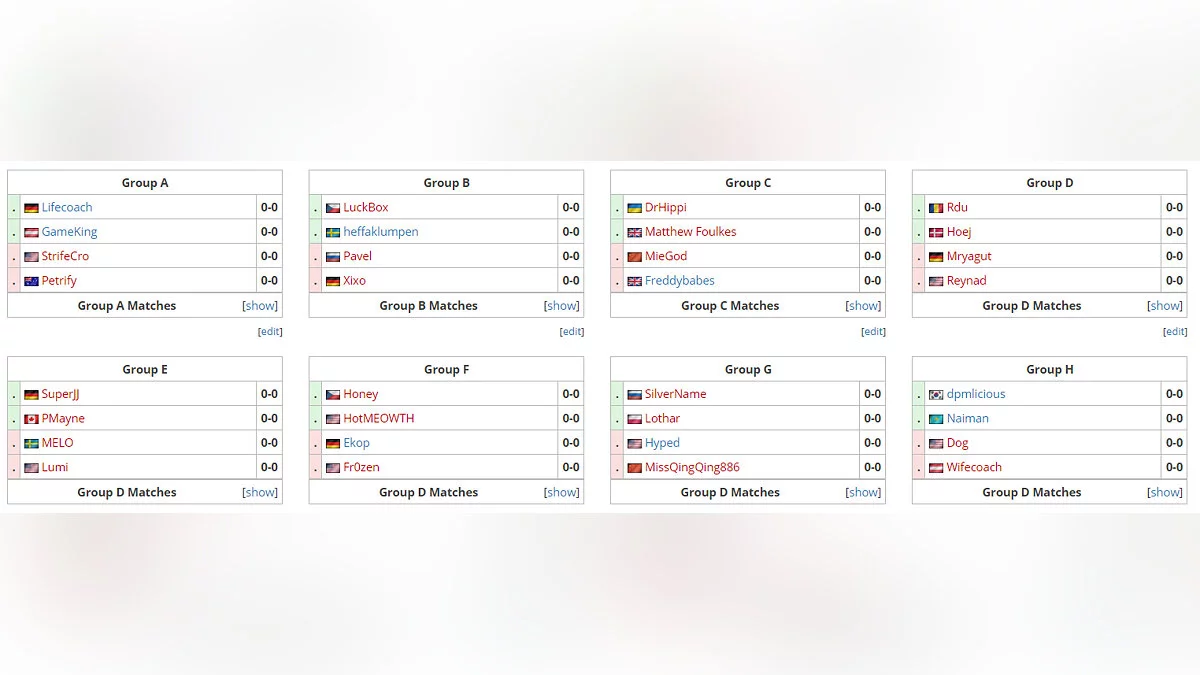Viewport: 1200px width, 675px height.
Task: Click the South Korean flag beside dpmlicious
Action: pos(936,395)
